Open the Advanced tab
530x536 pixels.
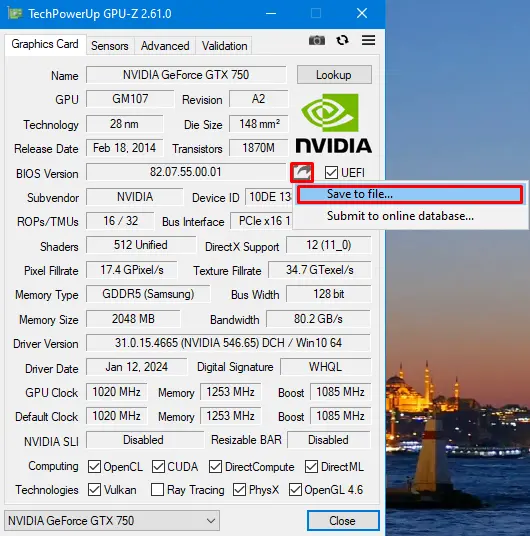click(x=165, y=46)
